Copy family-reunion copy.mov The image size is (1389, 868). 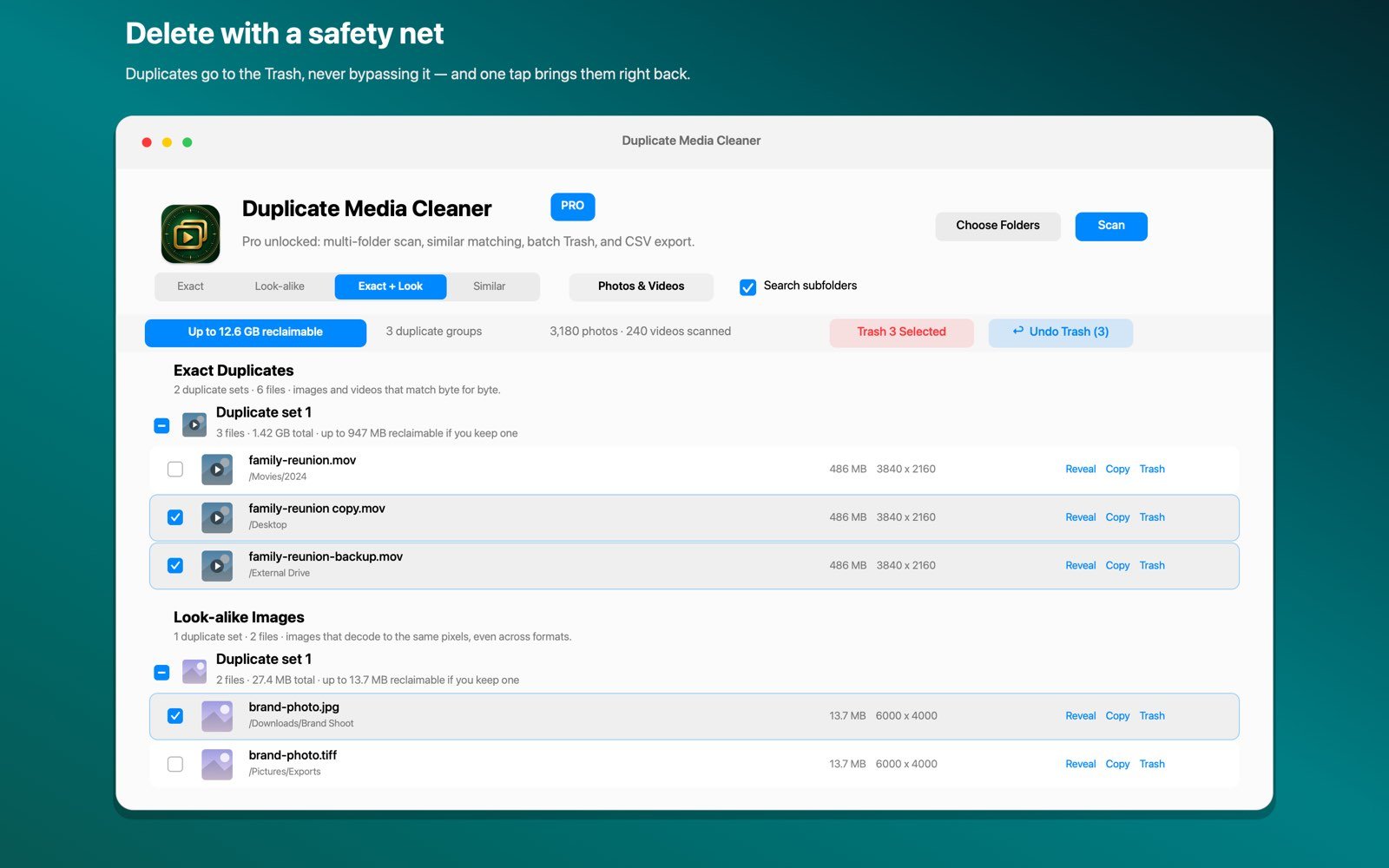point(1117,517)
